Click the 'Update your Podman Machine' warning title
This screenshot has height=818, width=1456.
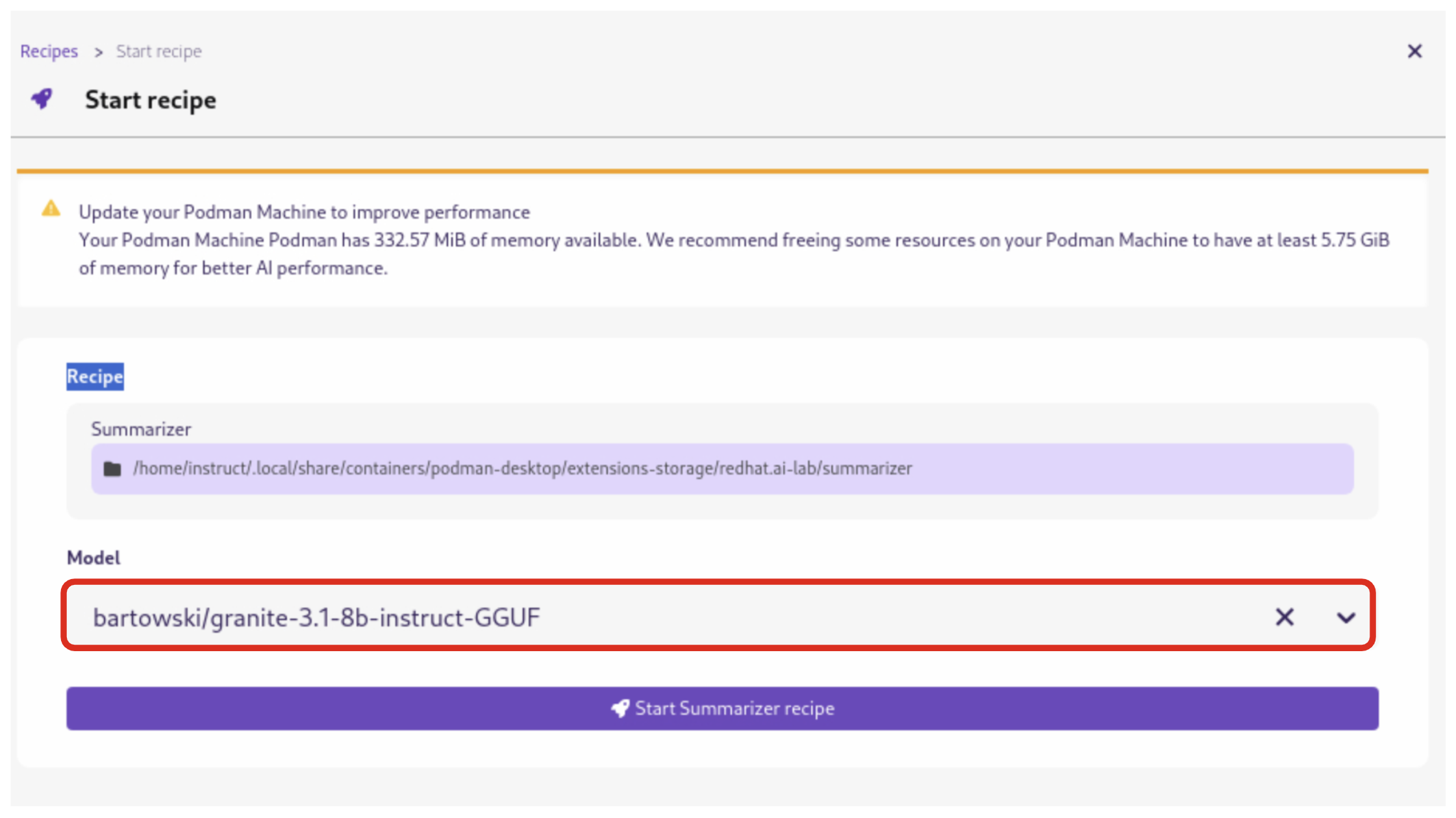[x=305, y=212]
